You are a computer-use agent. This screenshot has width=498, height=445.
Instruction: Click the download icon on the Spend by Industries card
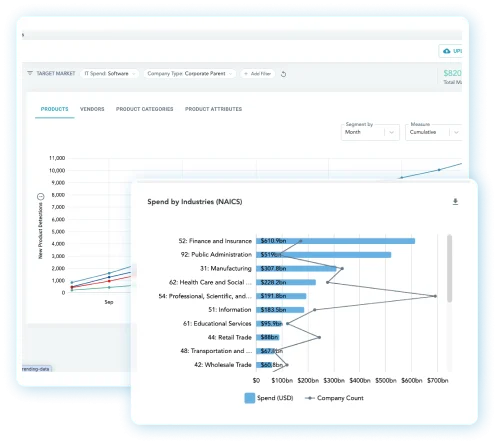coord(455,202)
